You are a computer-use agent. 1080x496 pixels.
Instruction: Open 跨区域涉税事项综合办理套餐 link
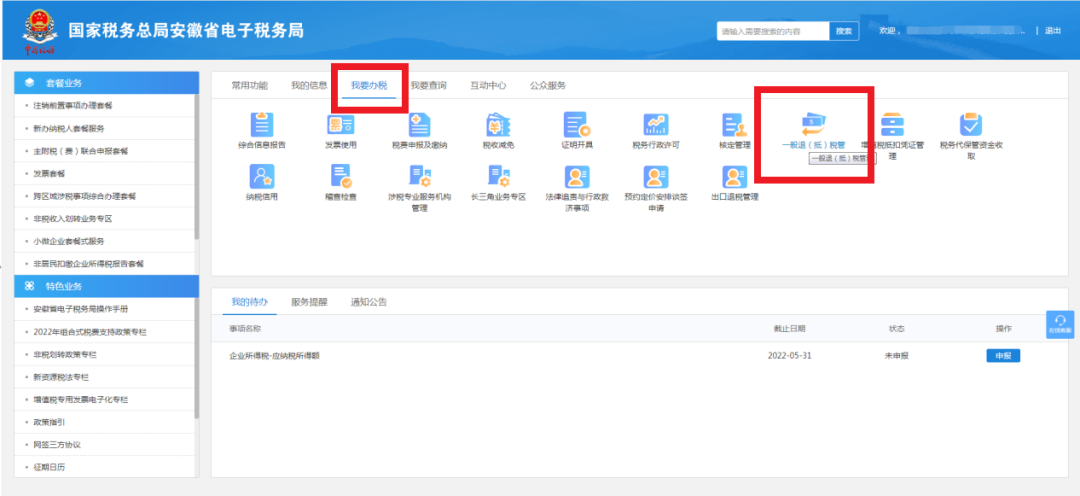[x=85, y=196]
